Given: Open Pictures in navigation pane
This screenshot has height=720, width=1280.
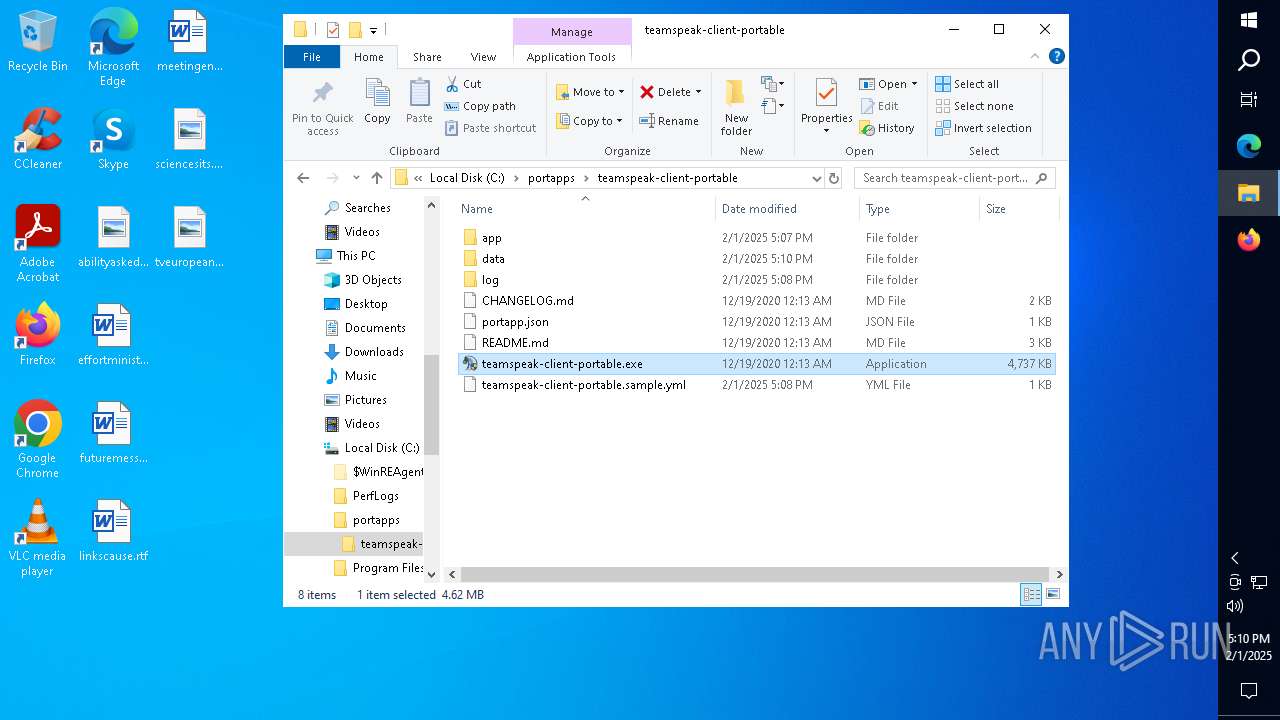Looking at the screenshot, I should coord(355,400).
